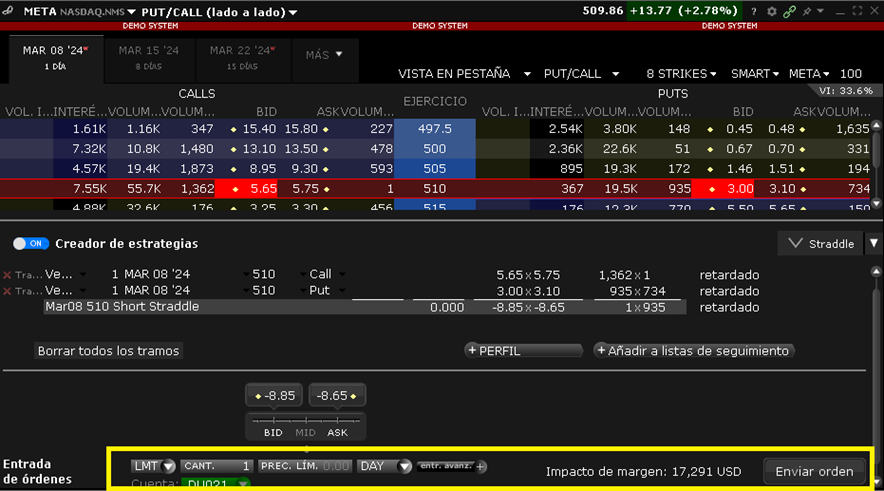
Task: Click Borrar todos los tramos
Action: 109,351
